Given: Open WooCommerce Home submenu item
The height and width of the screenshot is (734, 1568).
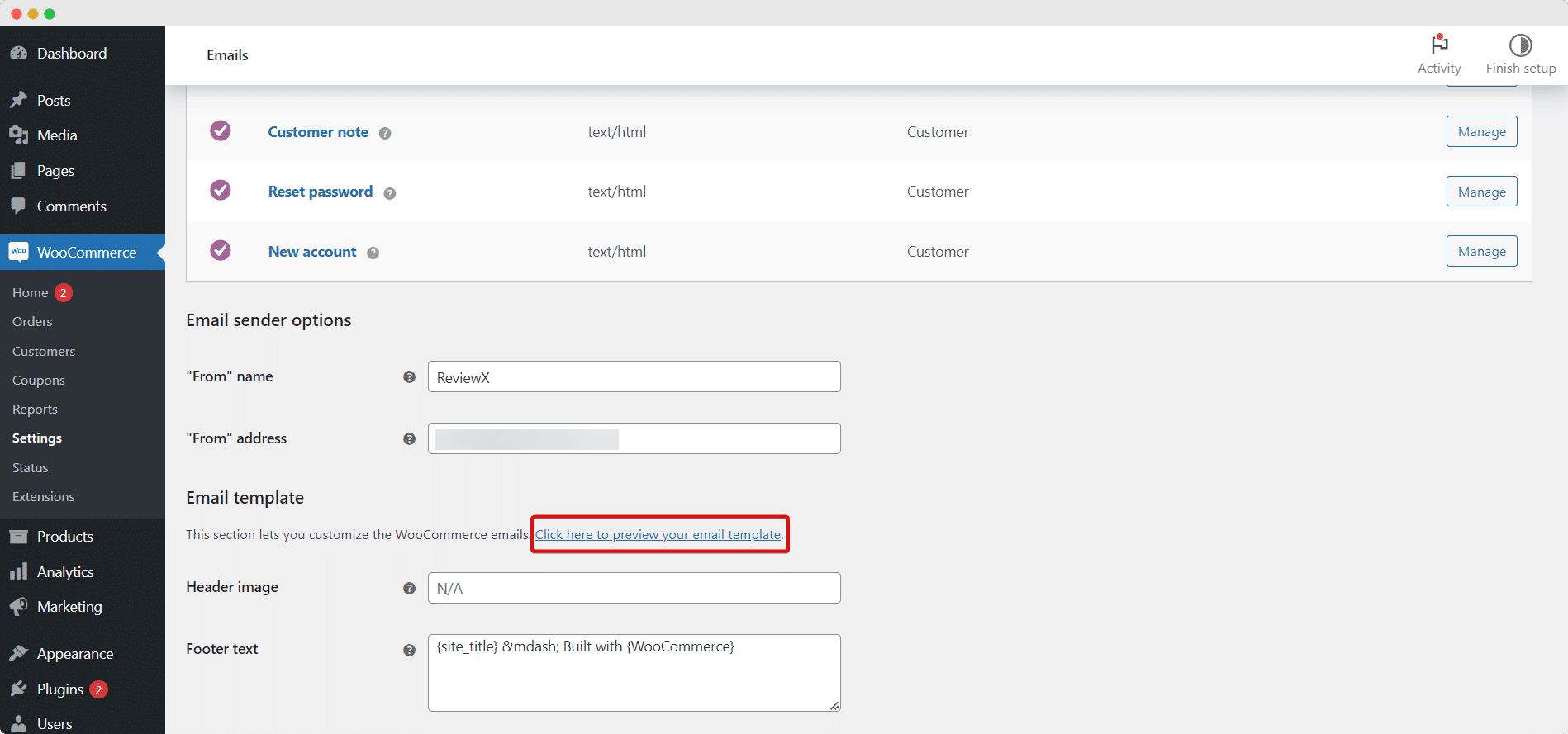Looking at the screenshot, I should point(30,292).
